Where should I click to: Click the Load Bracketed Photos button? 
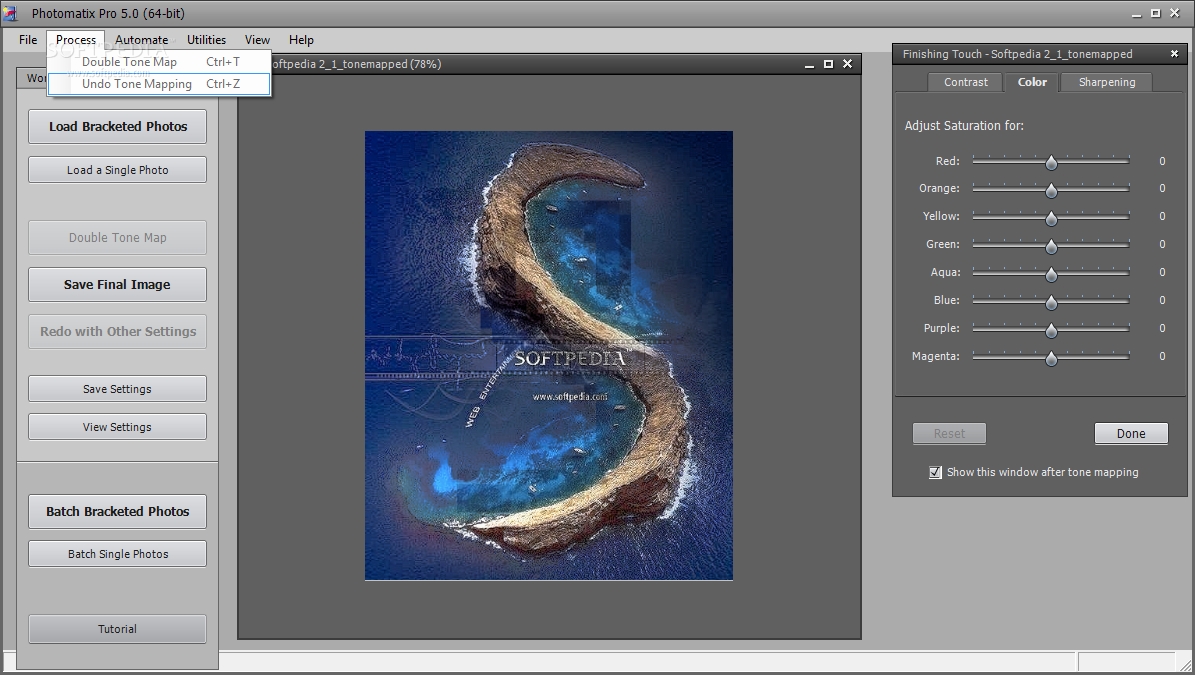pos(118,127)
